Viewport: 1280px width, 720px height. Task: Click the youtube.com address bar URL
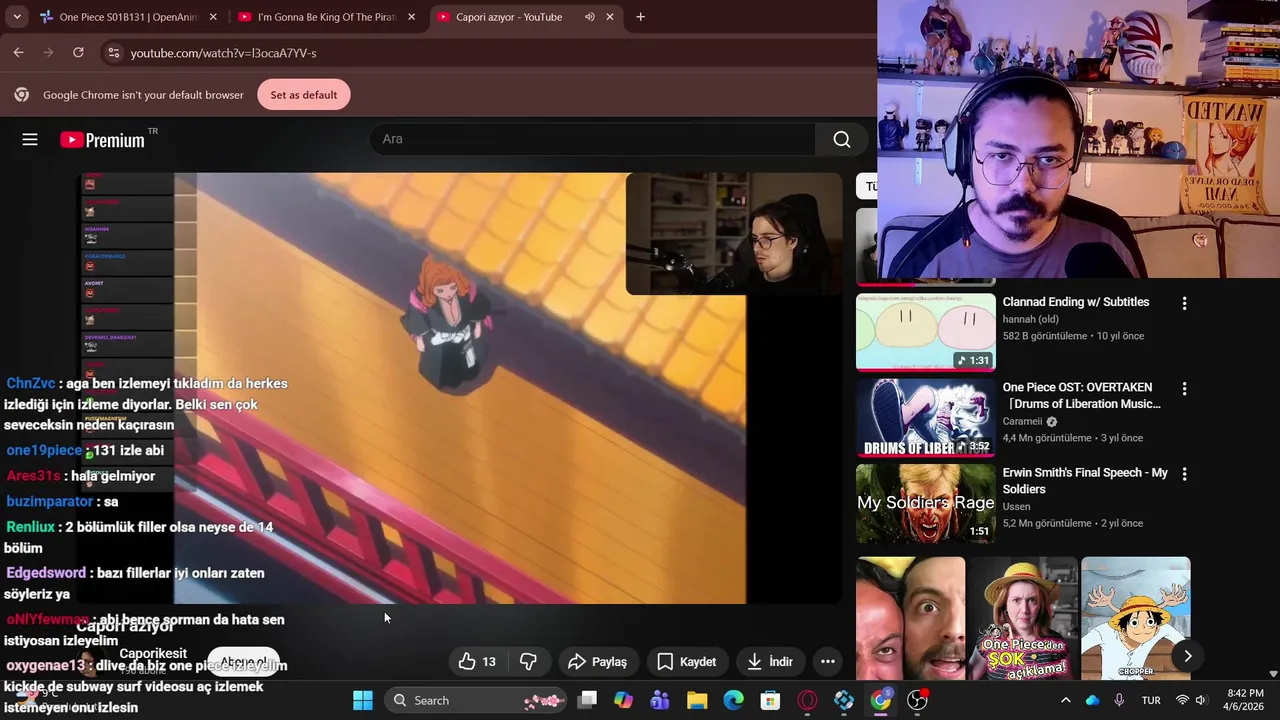pos(223,53)
